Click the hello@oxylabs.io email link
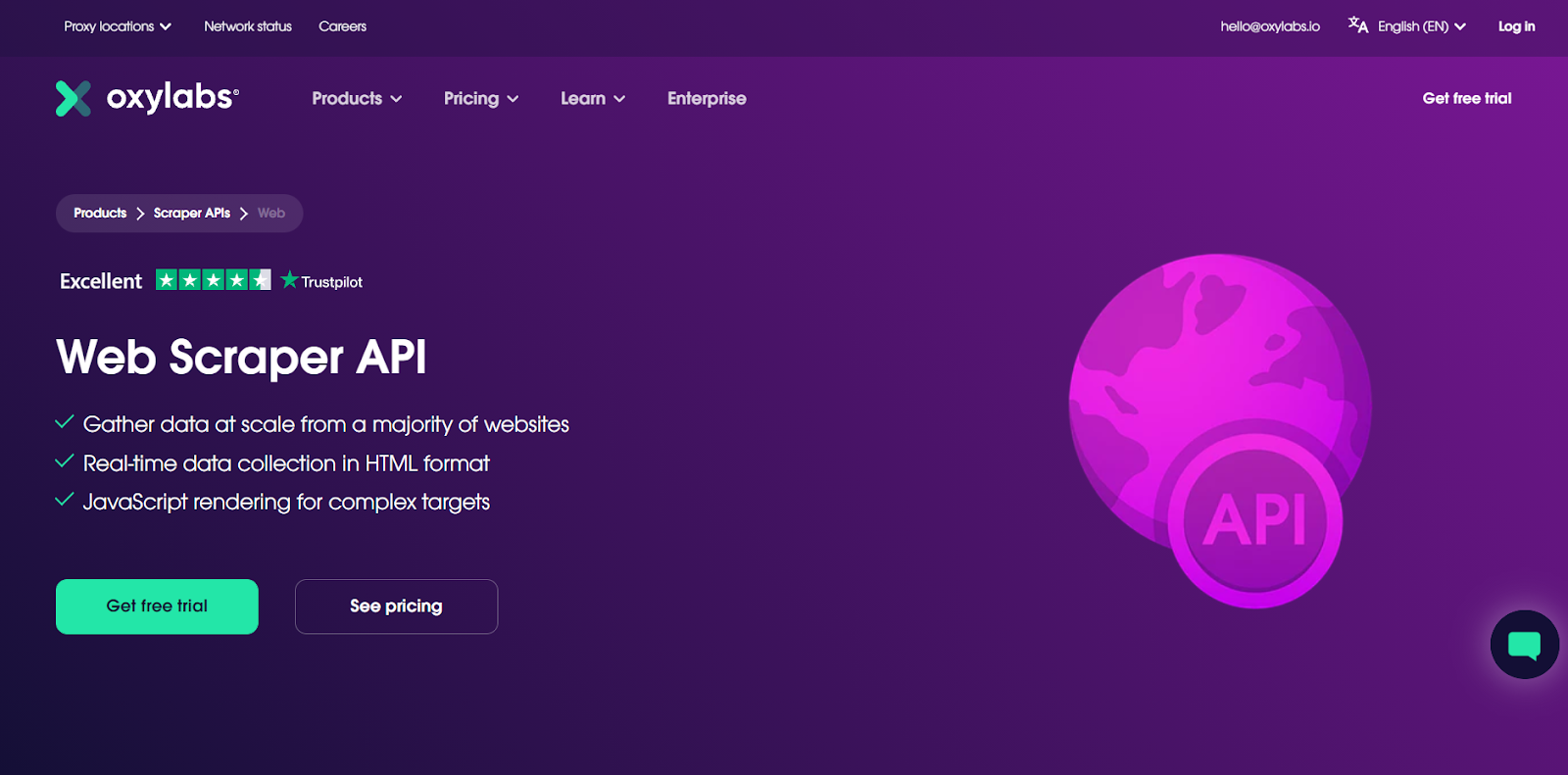Screen dimensions: 1568x775 [1270, 26]
